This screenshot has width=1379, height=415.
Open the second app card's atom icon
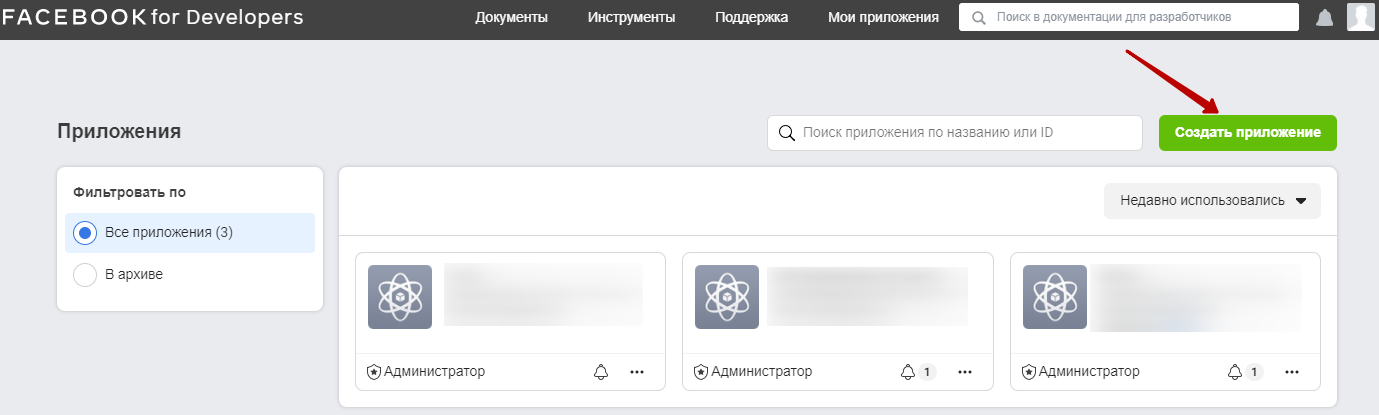727,297
